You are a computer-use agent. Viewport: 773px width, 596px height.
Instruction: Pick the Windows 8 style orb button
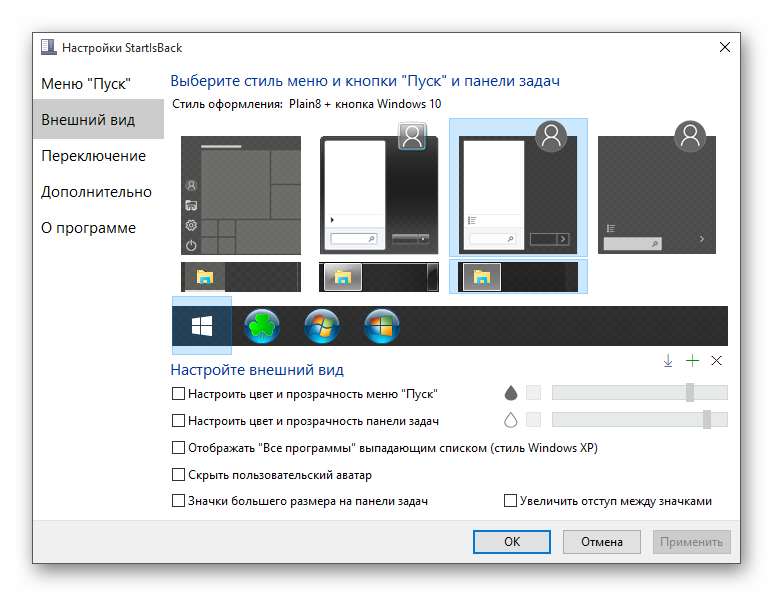tap(382, 326)
